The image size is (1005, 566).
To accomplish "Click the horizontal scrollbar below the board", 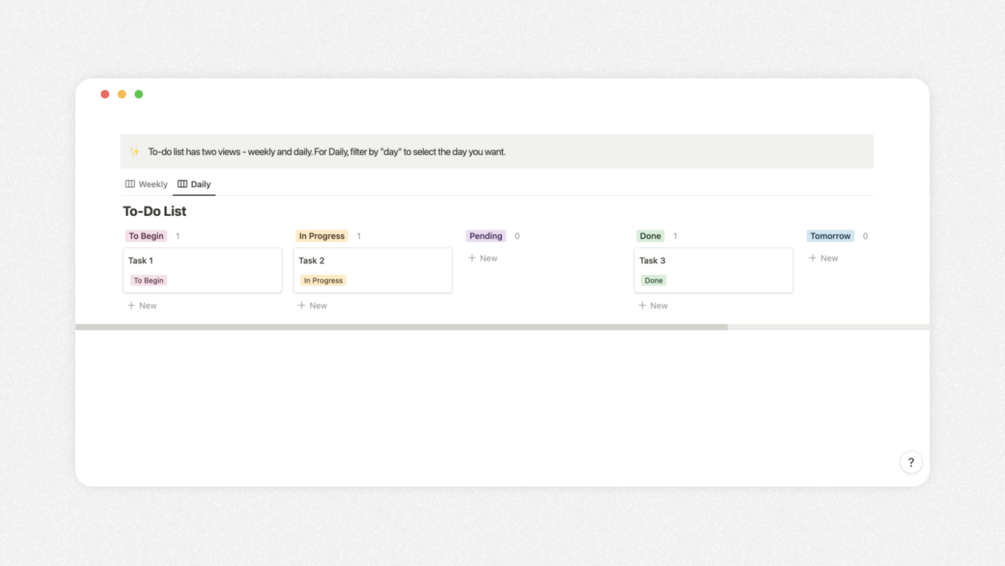I will pos(401,327).
